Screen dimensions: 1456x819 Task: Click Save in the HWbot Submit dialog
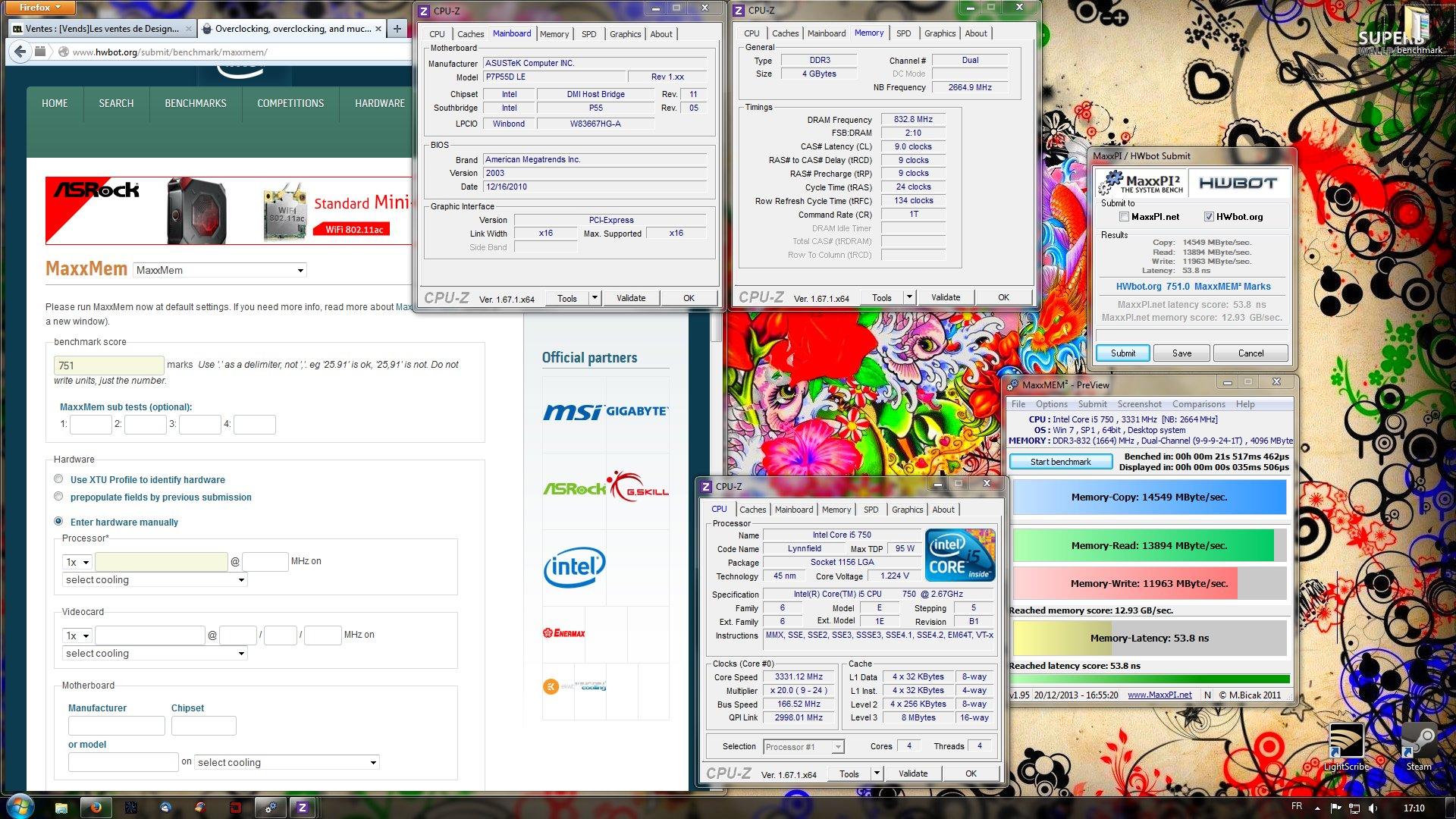point(1181,353)
